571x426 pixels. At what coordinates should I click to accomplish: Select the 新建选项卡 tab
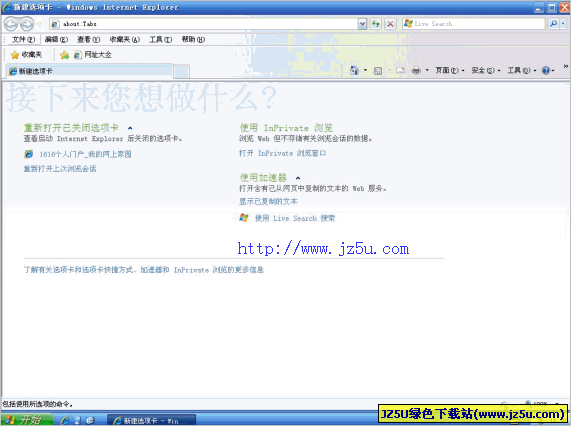(89, 71)
